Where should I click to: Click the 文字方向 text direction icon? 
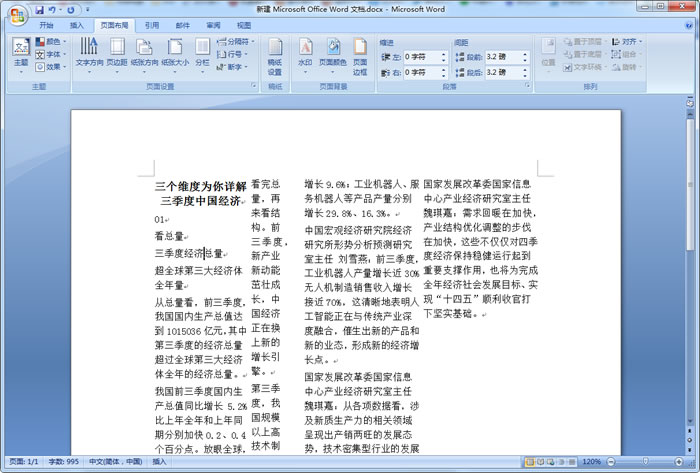click(x=89, y=52)
